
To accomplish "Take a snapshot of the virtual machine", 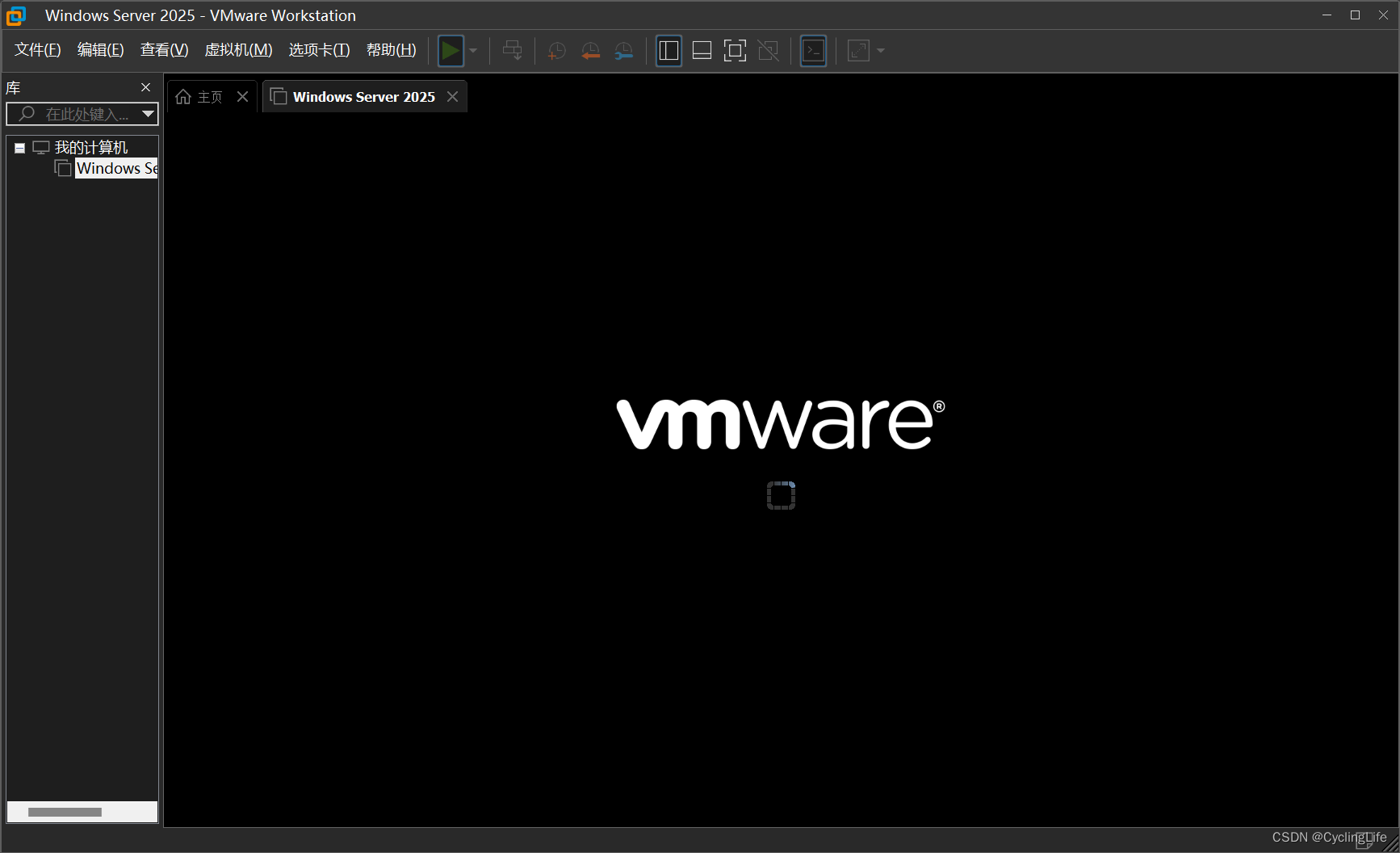I will coord(556,51).
